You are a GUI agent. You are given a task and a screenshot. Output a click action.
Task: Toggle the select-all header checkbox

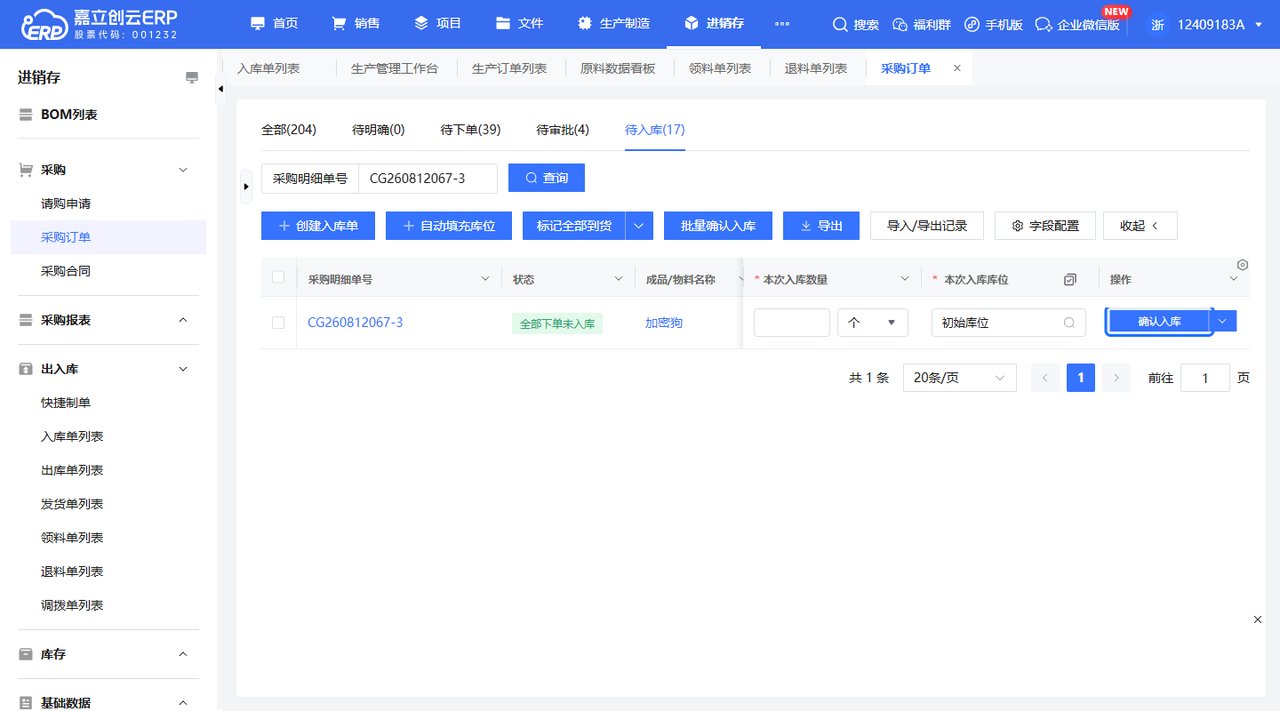[x=278, y=277]
